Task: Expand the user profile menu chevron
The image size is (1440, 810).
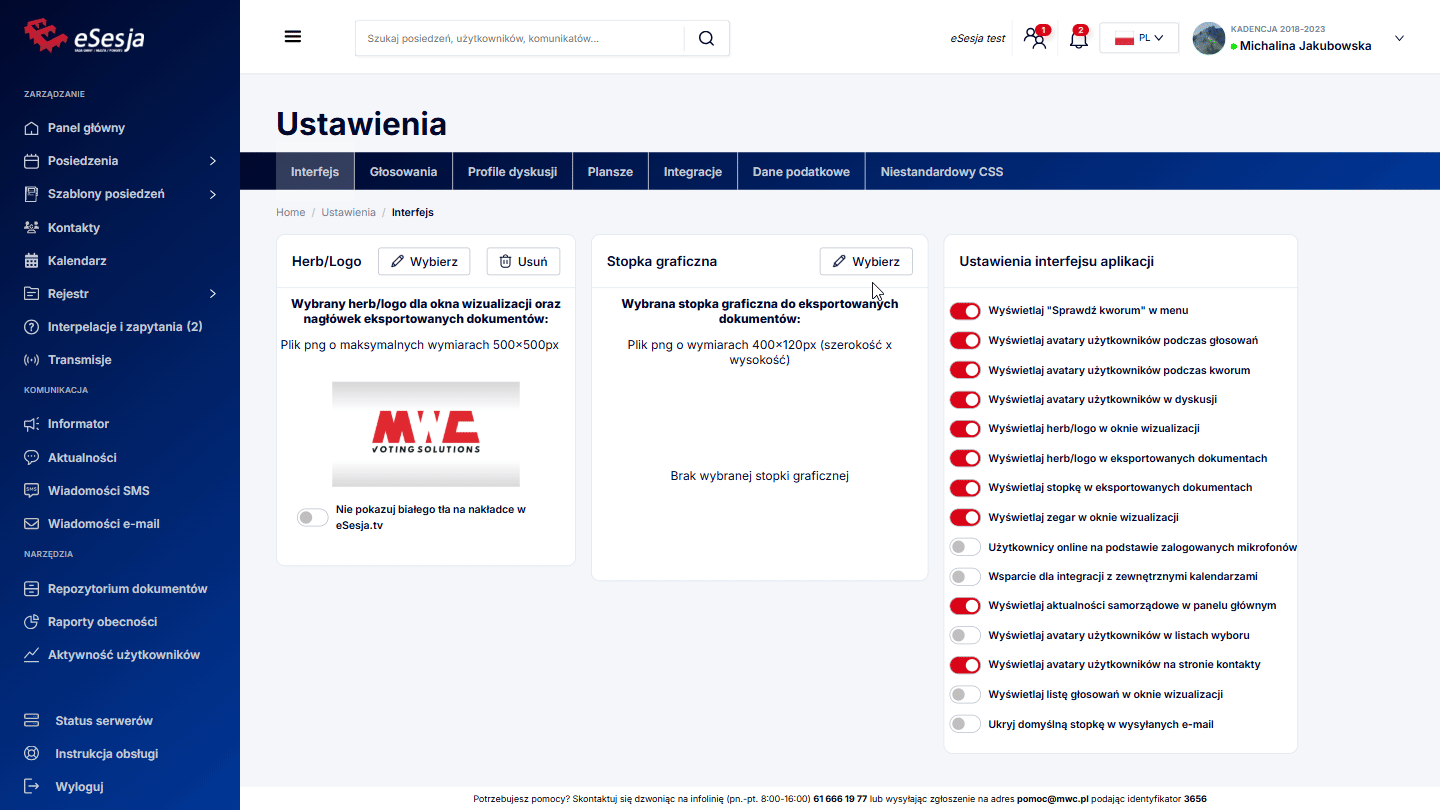Action: [x=1399, y=38]
